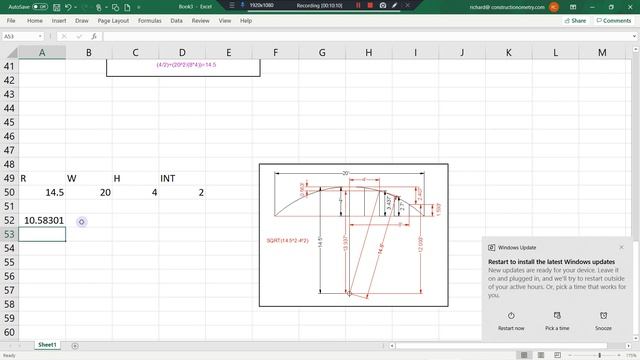Open the Help tab
Screen dimensions: 640x360
(246, 20)
